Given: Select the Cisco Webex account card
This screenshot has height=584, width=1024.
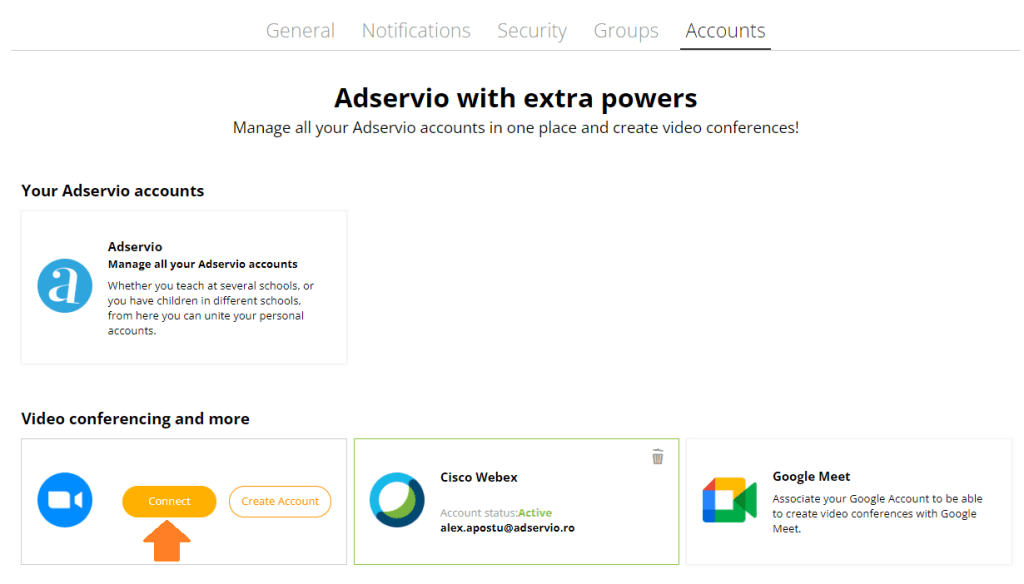Looking at the screenshot, I should 517,501.
